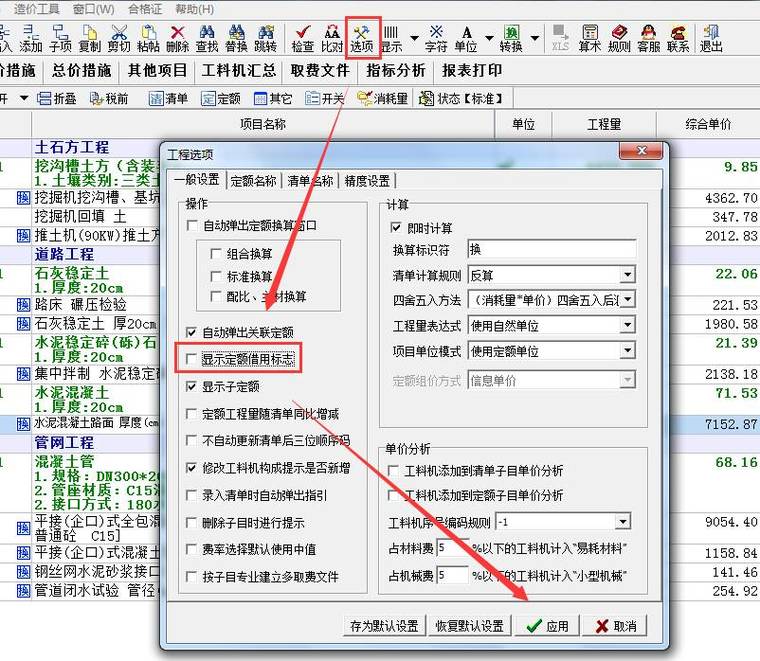The height and width of the screenshot is (661, 760).
Task: Click the 换算标识符 input field
Action: click(x=551, y=249)
